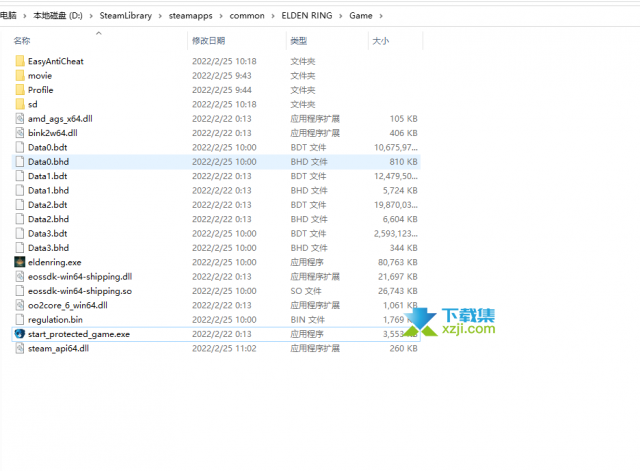The width and height of the screenshot is (640, 471).
Task: Expand chevron after steamapps breadcrumb
Action: point(221,16)
